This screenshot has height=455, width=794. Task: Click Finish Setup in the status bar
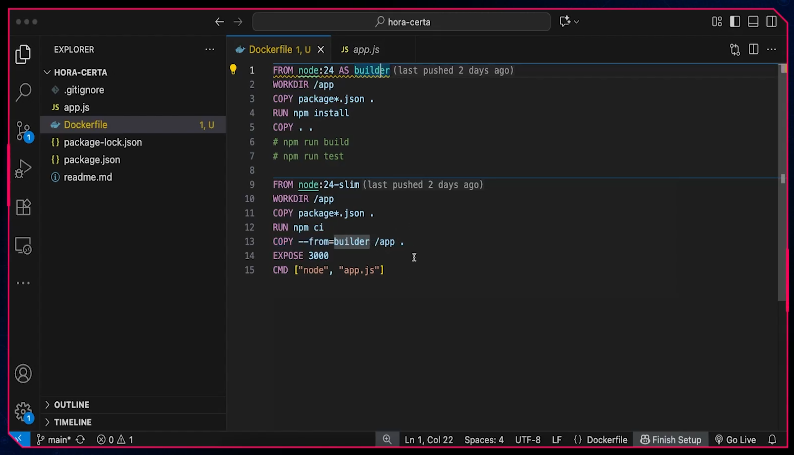pos(671,440)
